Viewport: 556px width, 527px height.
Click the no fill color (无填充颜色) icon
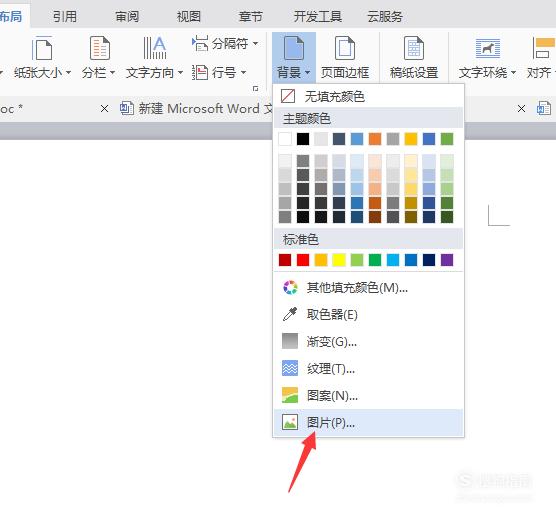click(288, 96)
